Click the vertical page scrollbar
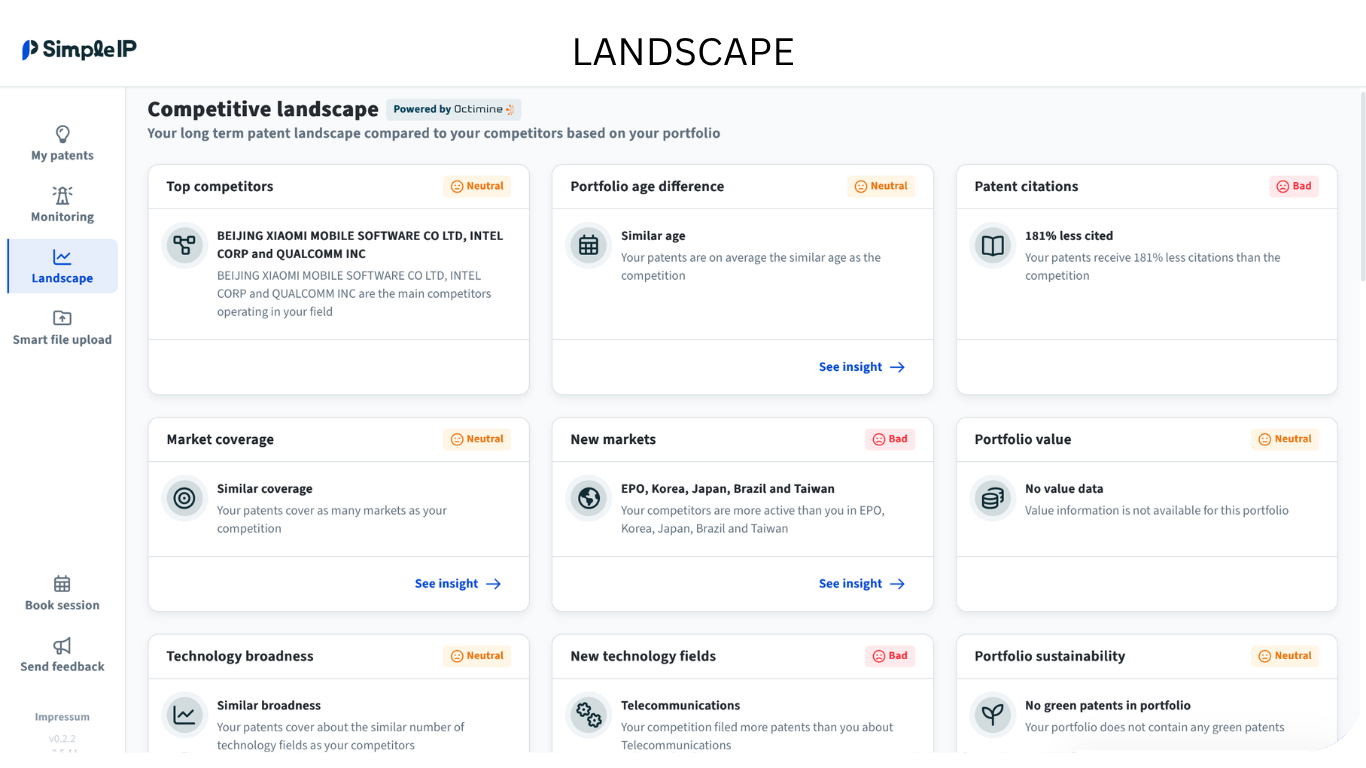Screen dimensions: 1366x768 point(1362,186)
